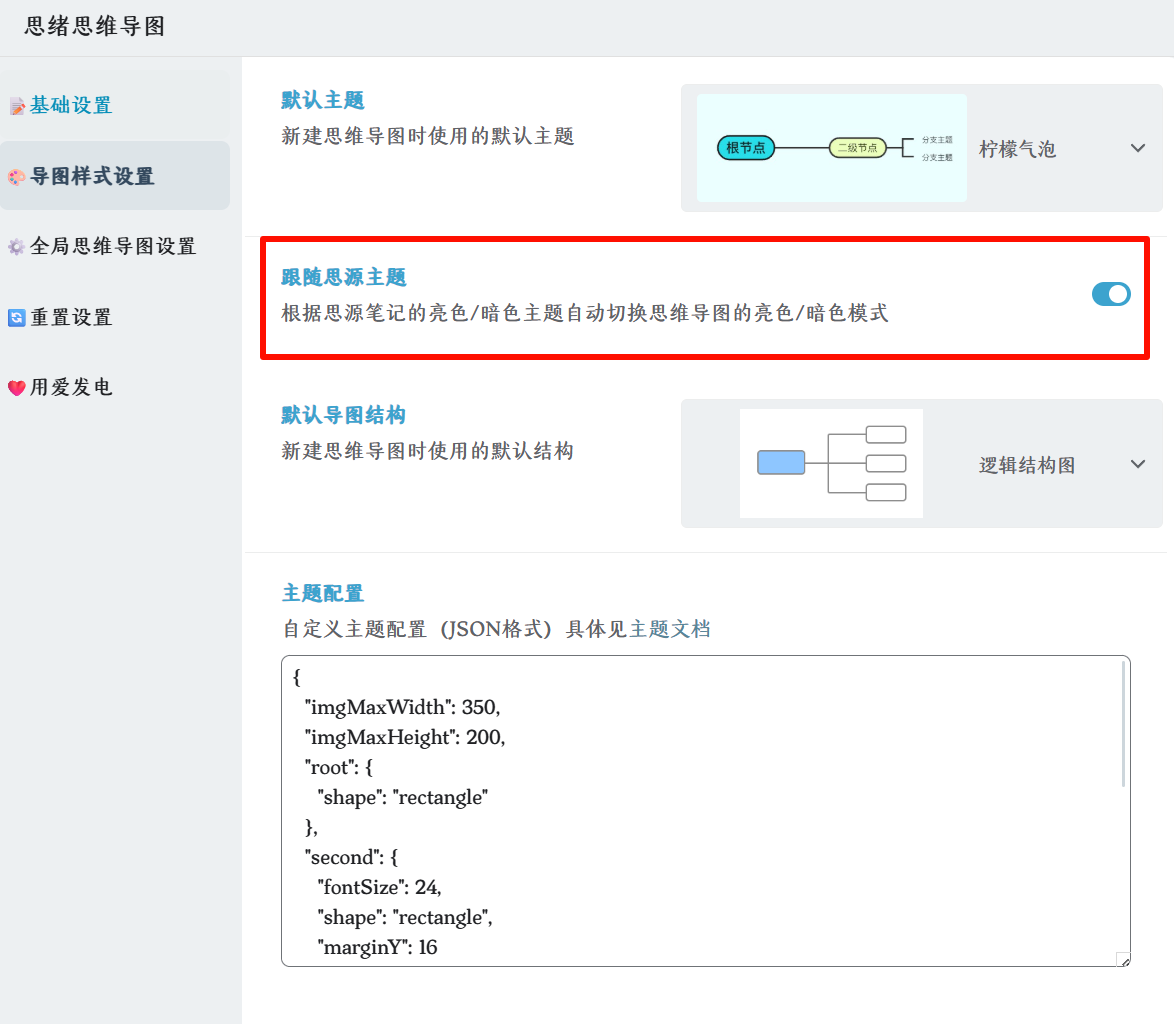Viewport: 1174px width, 1024px height.
Task: Click the heart icon beside 用爱发电
Action: 16,388
